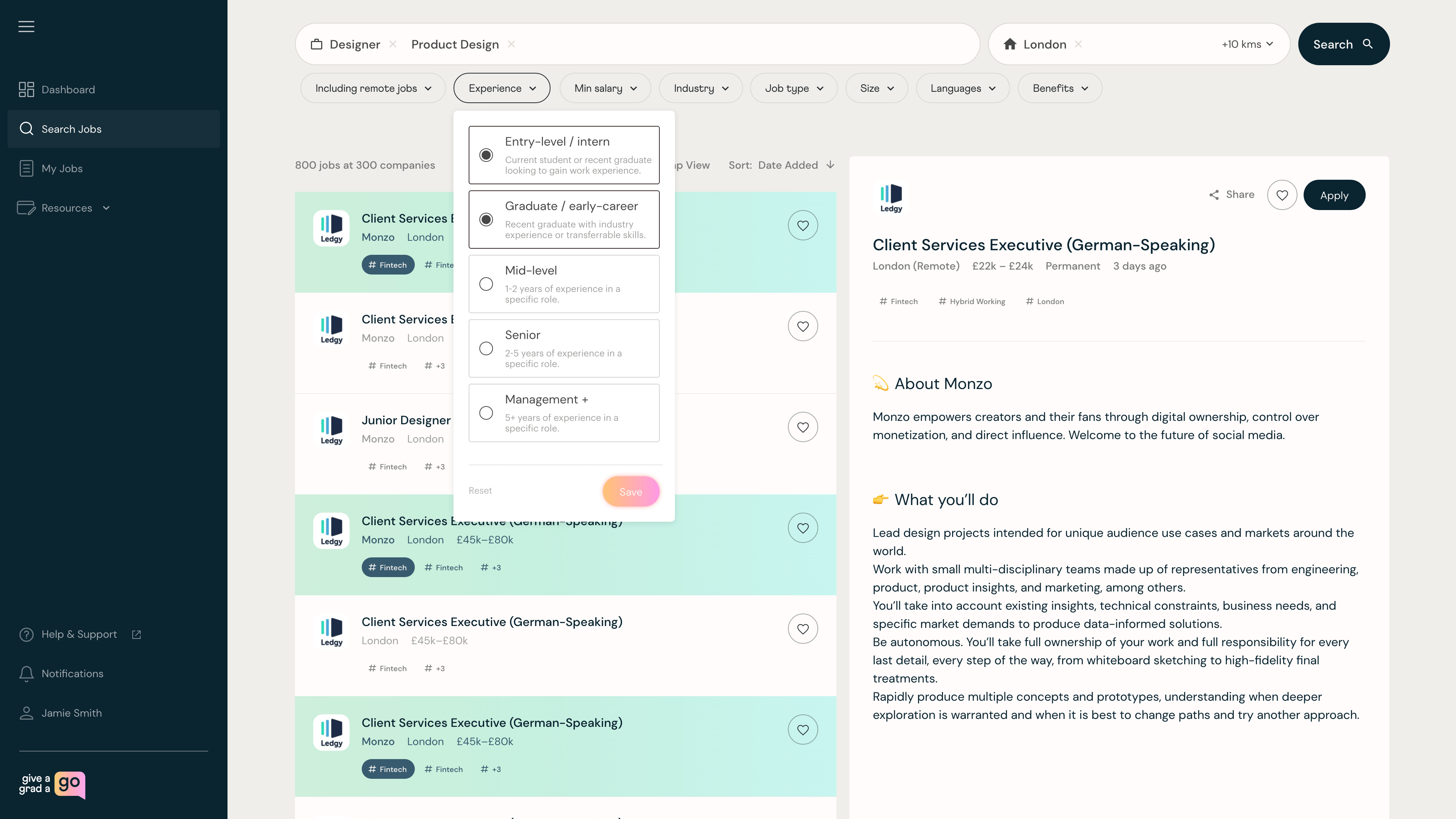Open the Benefits filter dropdown
Image resolution: width=1456 pixels, height=819 pixels.
1060,88
